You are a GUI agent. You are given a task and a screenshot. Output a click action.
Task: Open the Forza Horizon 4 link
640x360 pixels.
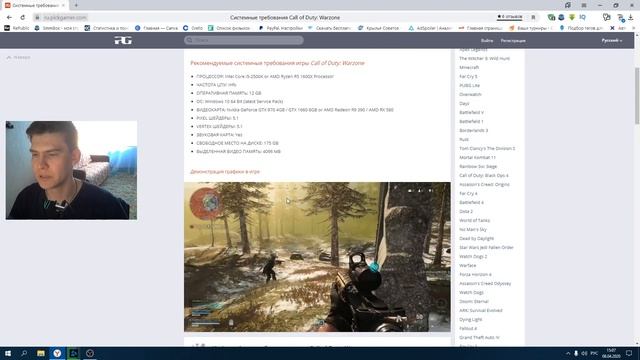(x=475, y=274)
